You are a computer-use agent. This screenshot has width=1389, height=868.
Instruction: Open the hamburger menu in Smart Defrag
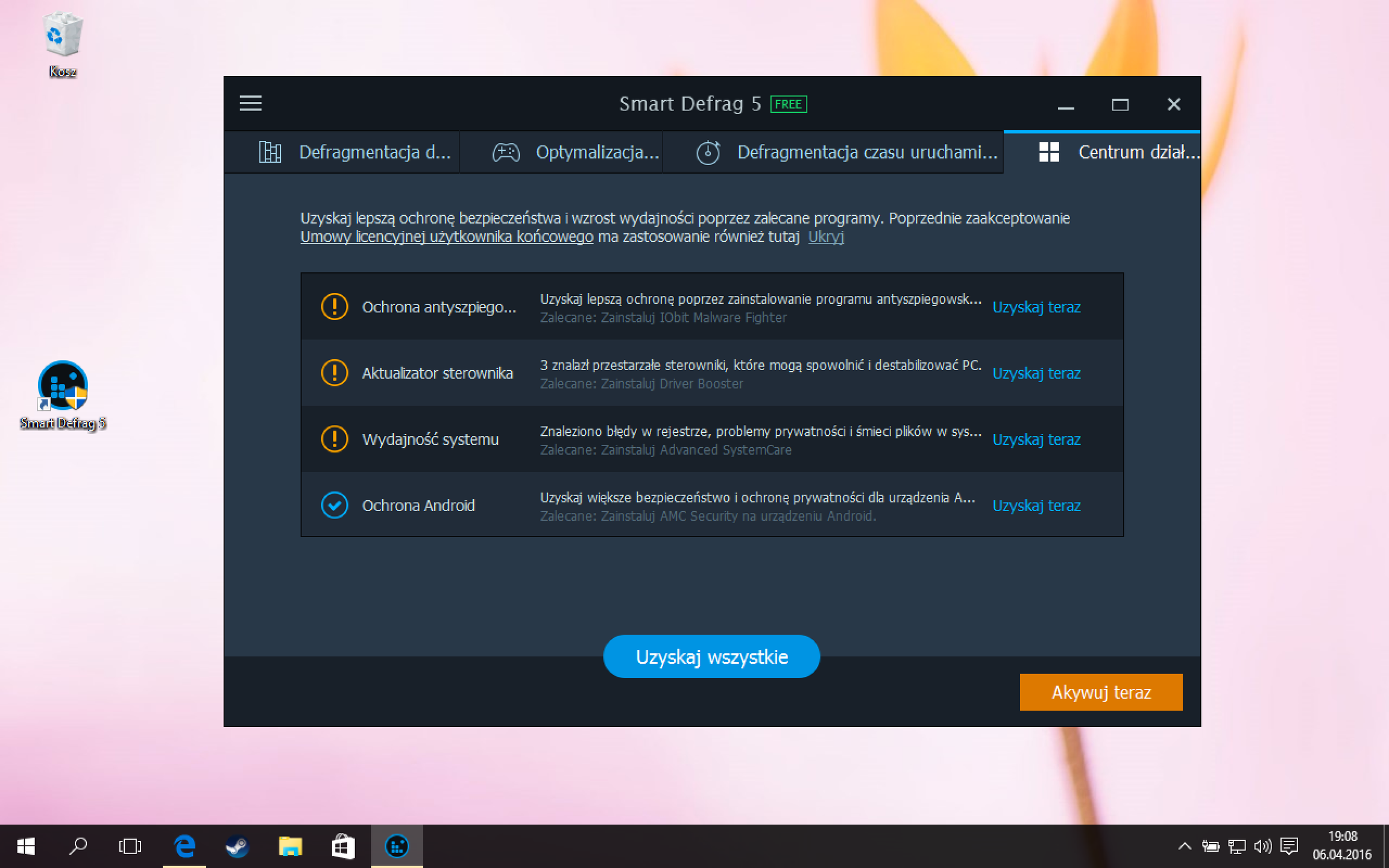point(250,104)
